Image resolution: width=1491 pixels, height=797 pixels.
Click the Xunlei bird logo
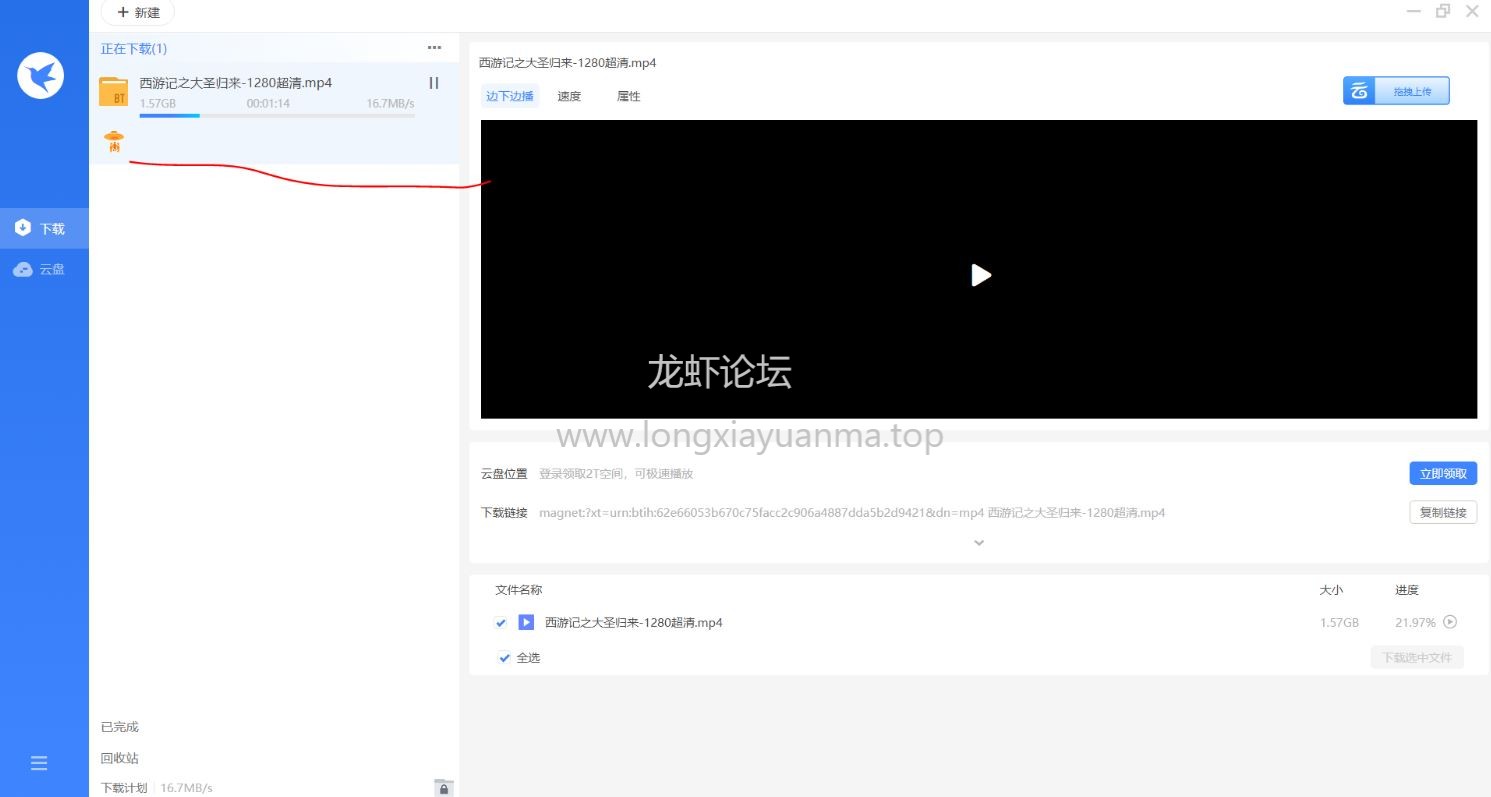(x=41, y=75)
